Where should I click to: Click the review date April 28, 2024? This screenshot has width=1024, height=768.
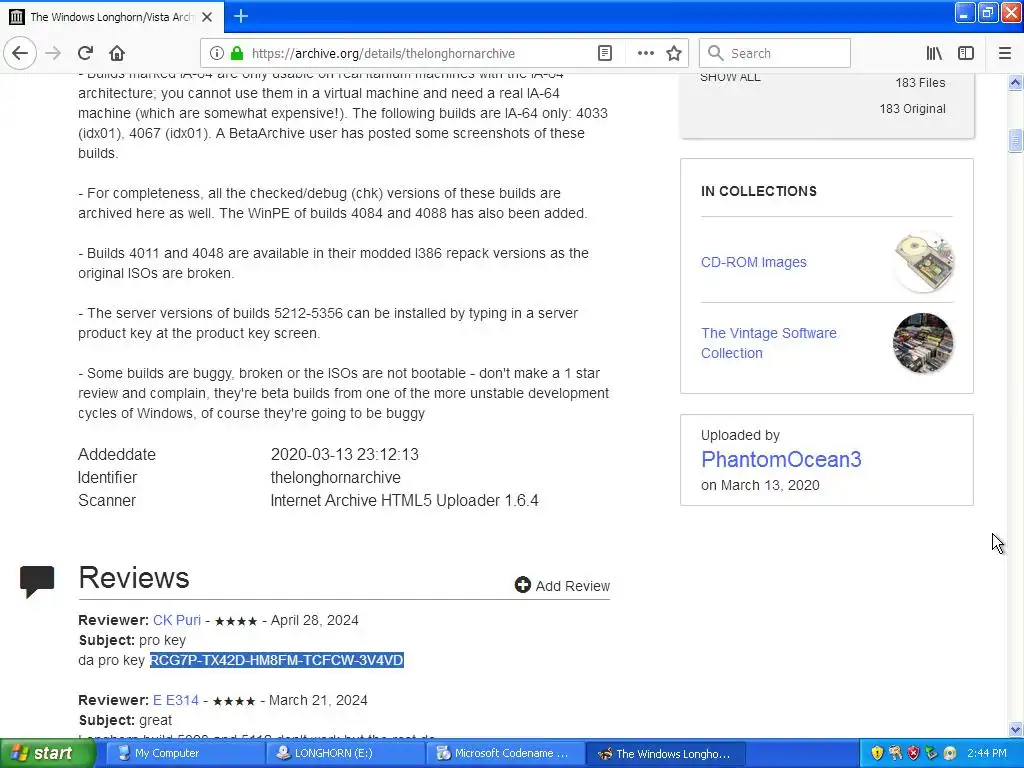(315, 620)
